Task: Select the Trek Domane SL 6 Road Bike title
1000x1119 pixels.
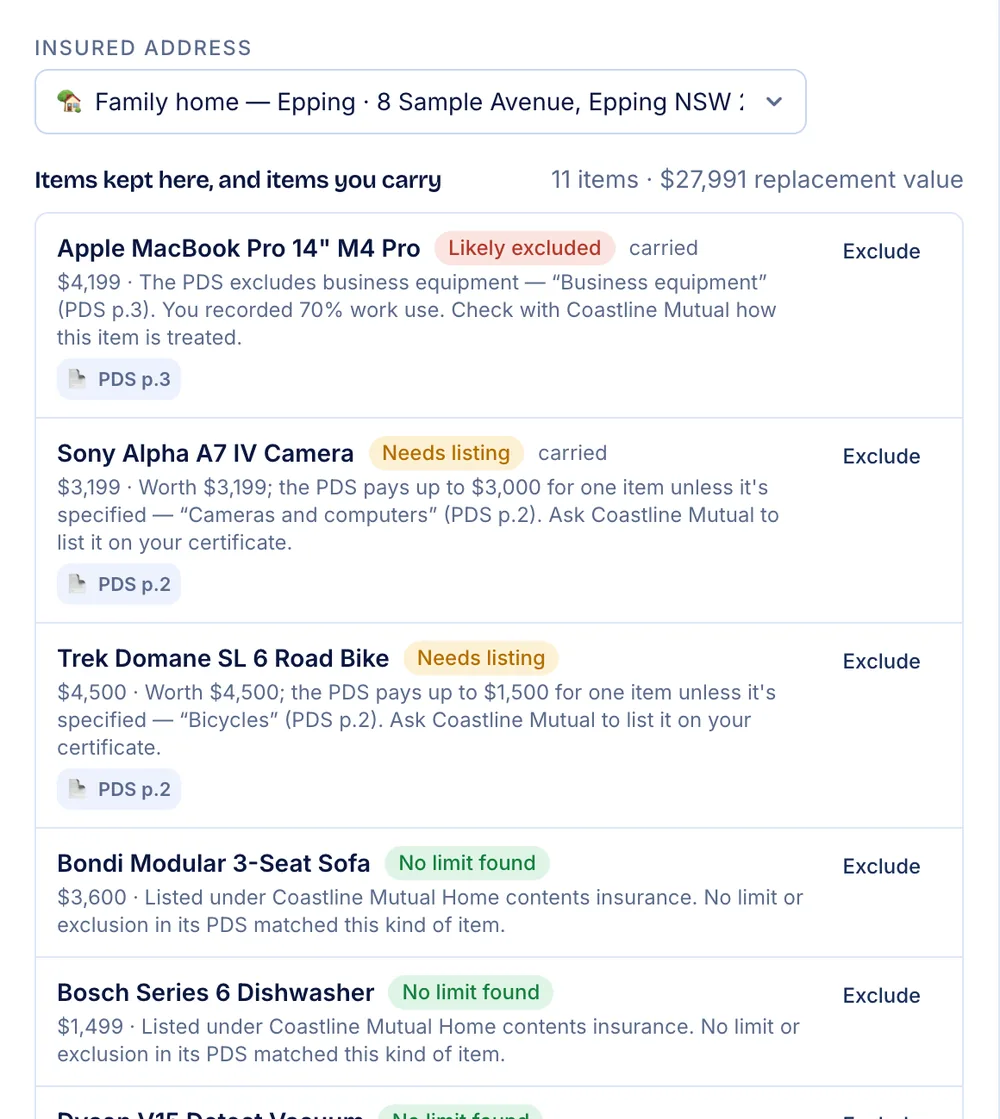Action: (x=223, y=658)
